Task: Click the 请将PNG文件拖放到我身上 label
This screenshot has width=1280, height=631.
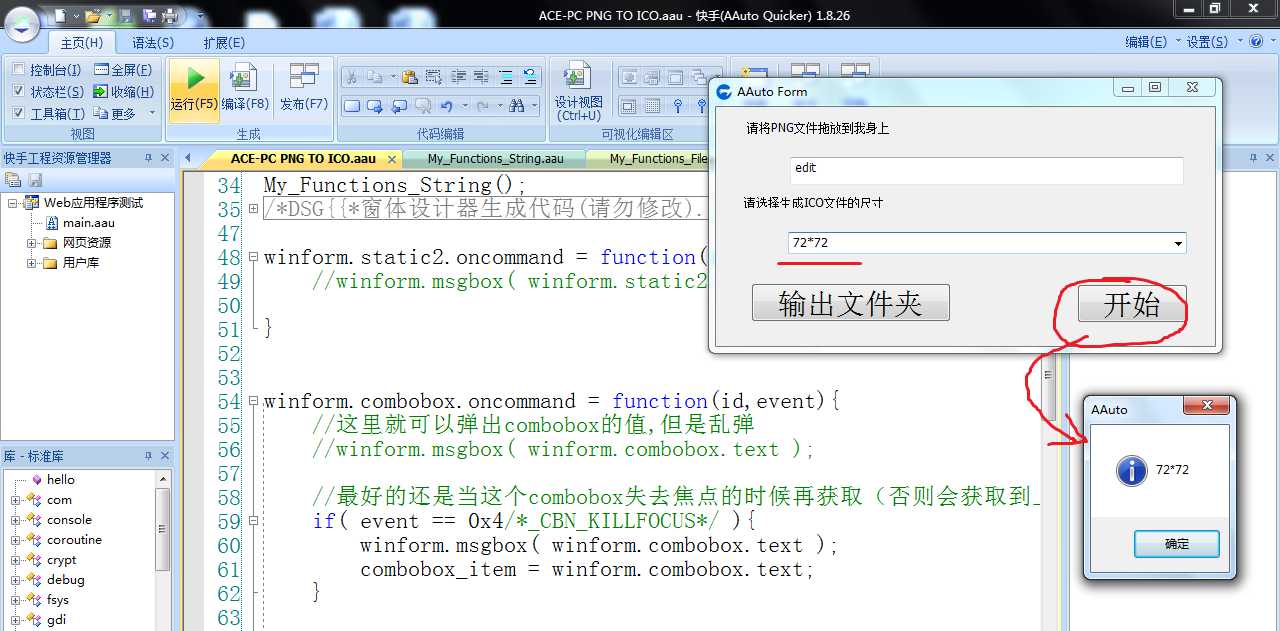Action: [817, 129]
